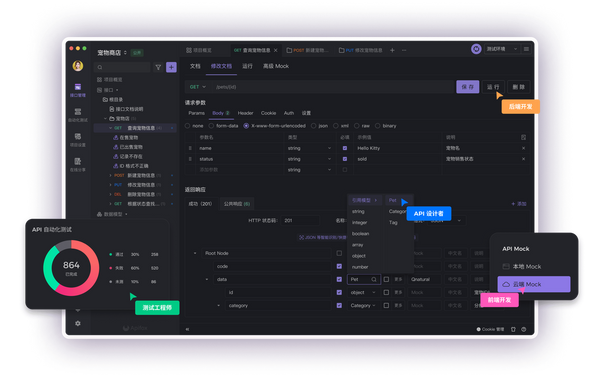Open the Category type dropdown

[x=363, y=305]
